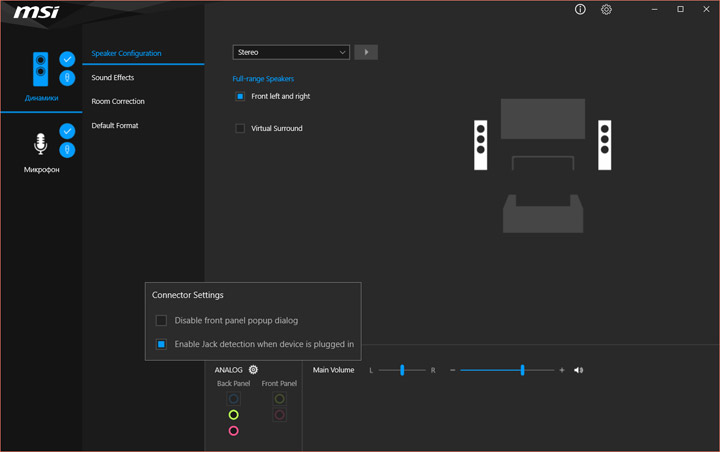Select the Динамики speakers device icon
This screenshot has width=720, height=452.
point(40,69)
